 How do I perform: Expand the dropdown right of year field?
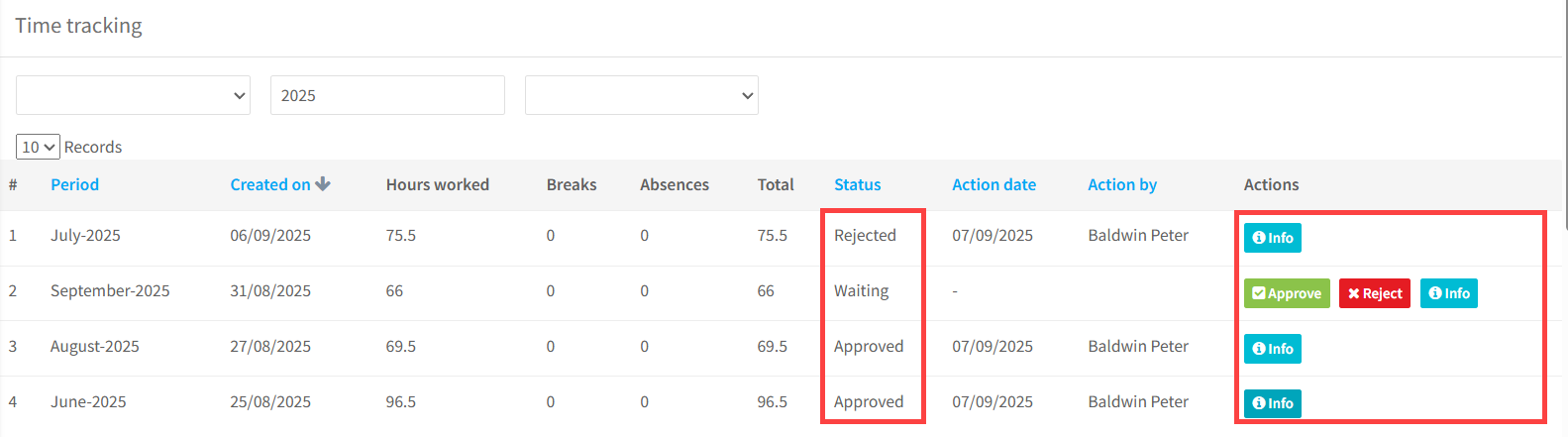point(641,95)
